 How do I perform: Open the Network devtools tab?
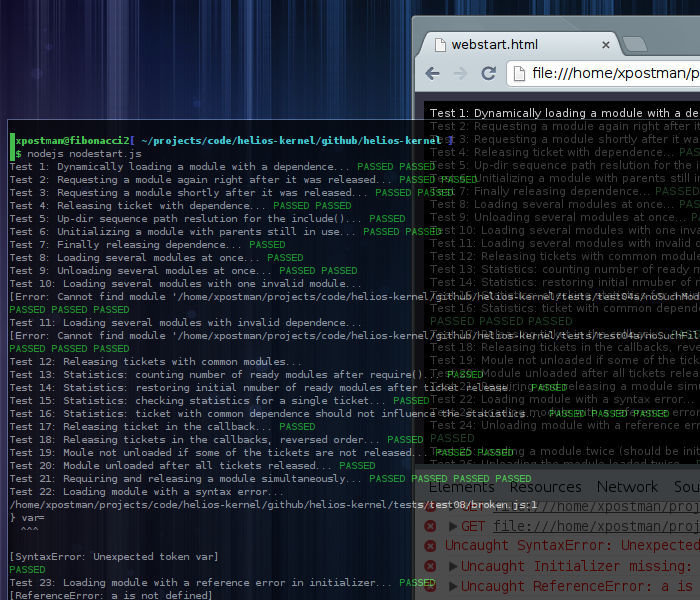click(627, 487)
